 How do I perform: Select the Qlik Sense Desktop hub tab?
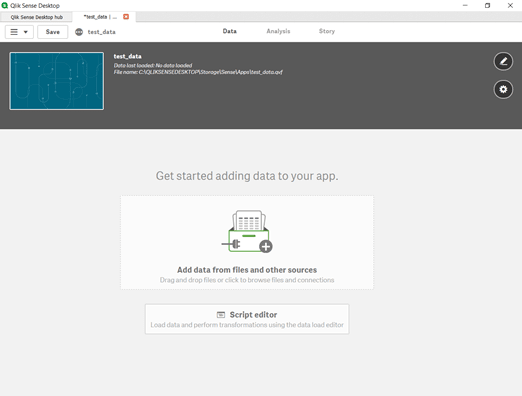coord(36,17)
